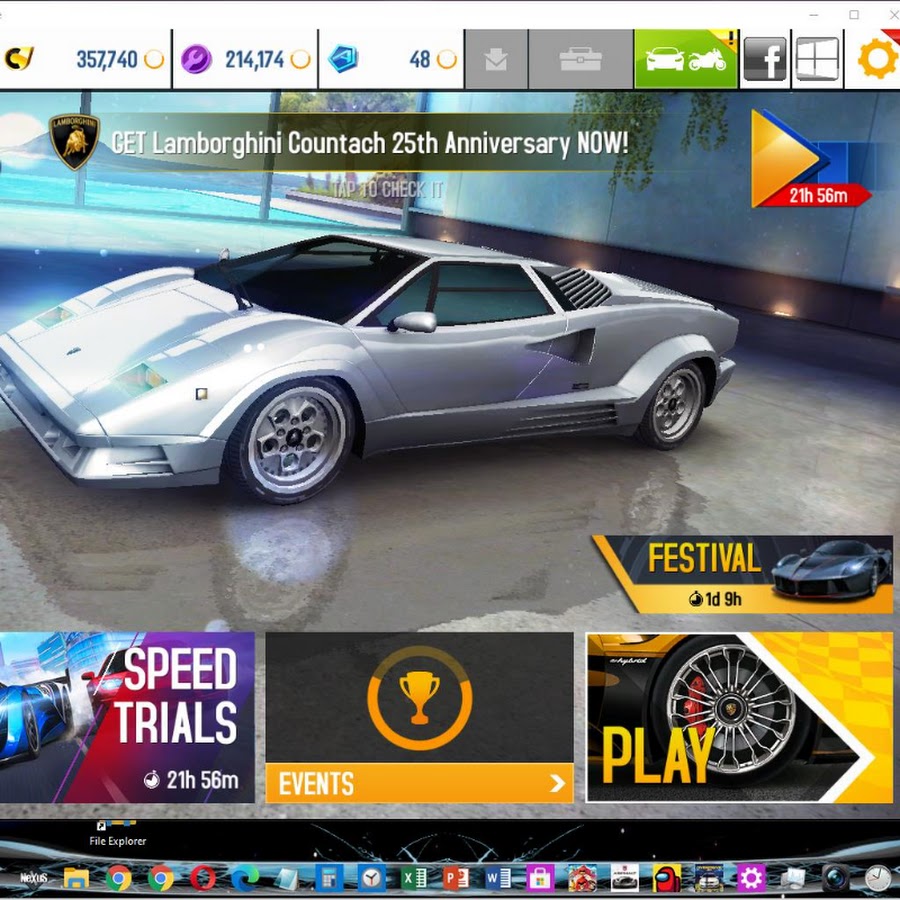Viewport: 900px width, 900px height.
Task: Launch PowerPoint from the dock
Action: click(x=456, y=879)
